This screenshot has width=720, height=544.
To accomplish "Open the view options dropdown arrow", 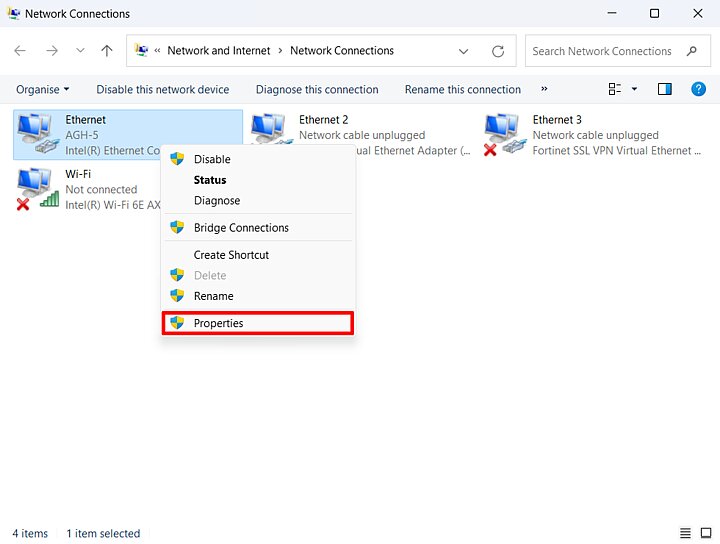I will (634, 89).
